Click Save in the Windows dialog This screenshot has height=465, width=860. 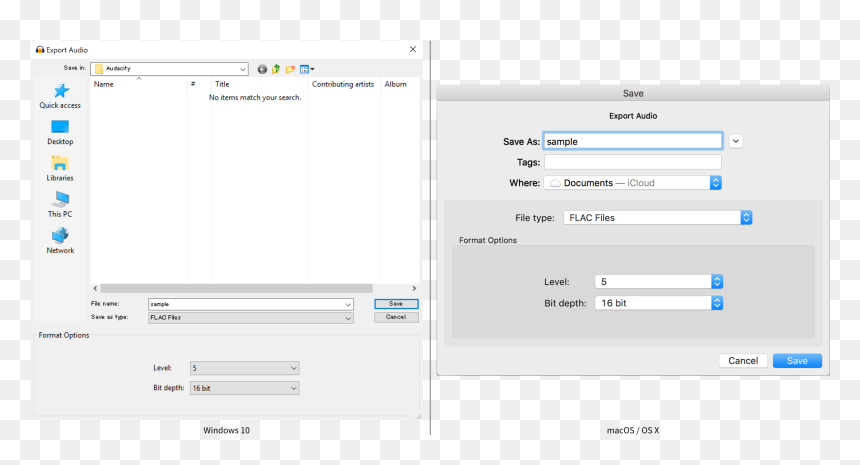pos(396,304)
